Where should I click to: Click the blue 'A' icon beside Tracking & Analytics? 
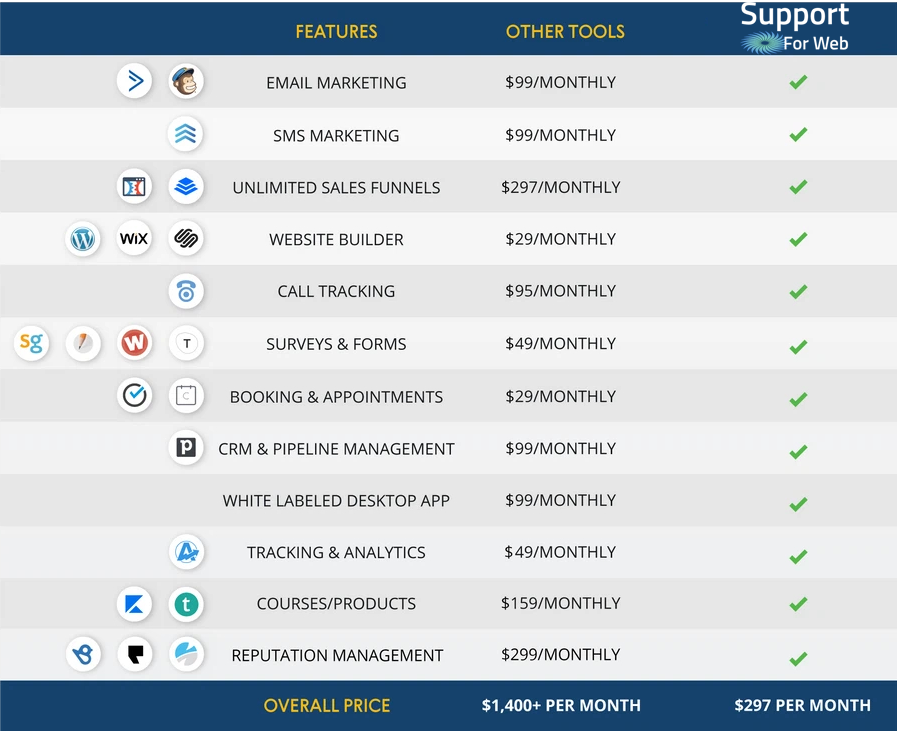point(186,552)
